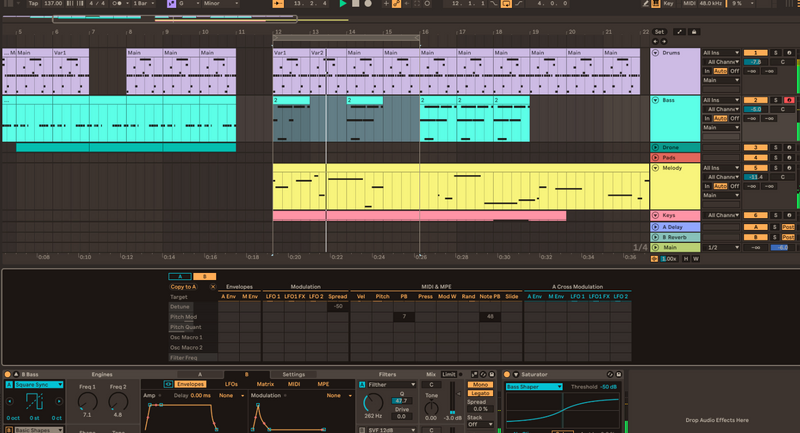The width and height of the screenshot is (800, 433).
Task: Click the modulation visualization eye icon
Action: coord(168,384)
